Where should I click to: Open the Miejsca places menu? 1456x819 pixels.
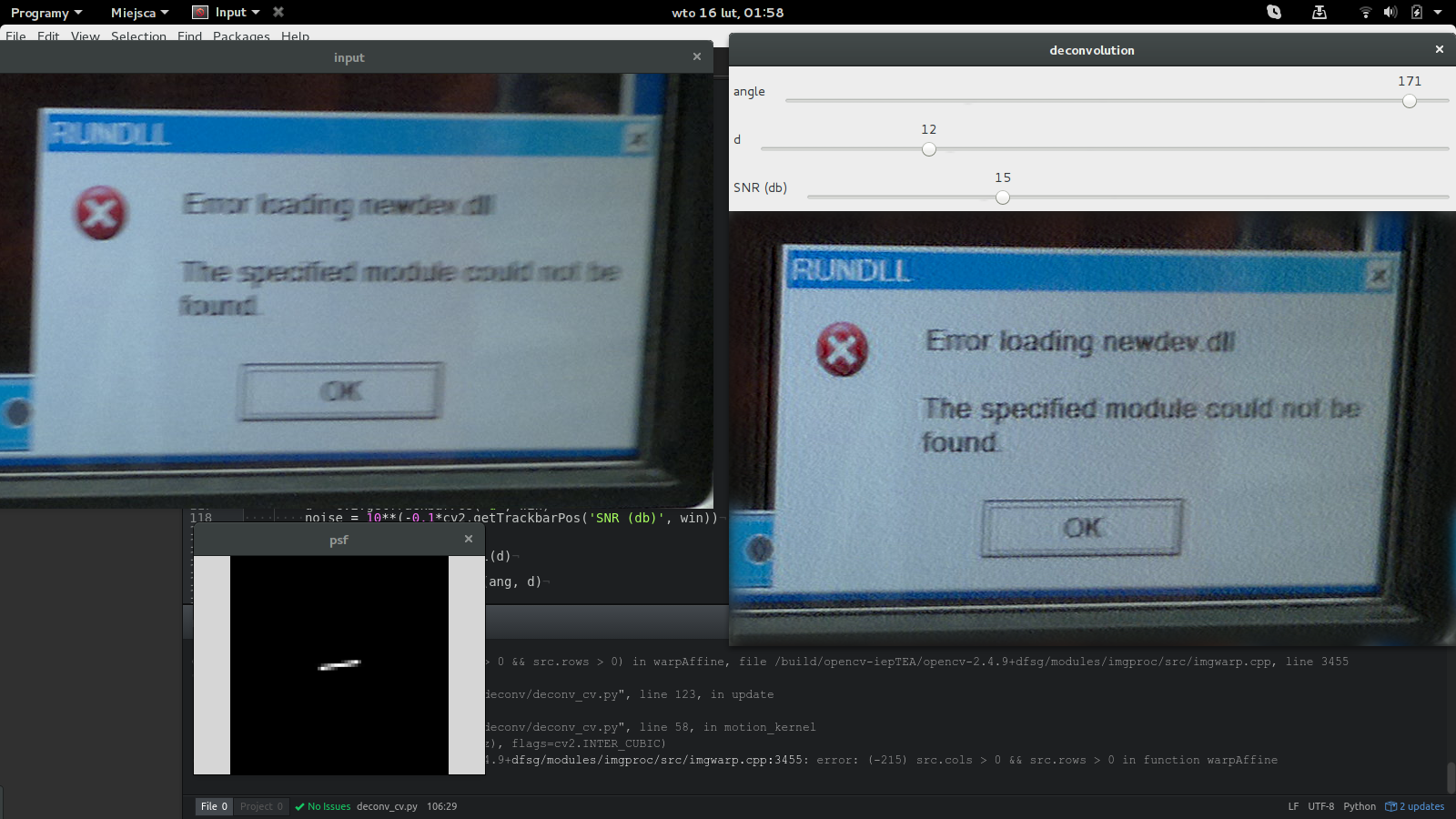click(139, 13)
